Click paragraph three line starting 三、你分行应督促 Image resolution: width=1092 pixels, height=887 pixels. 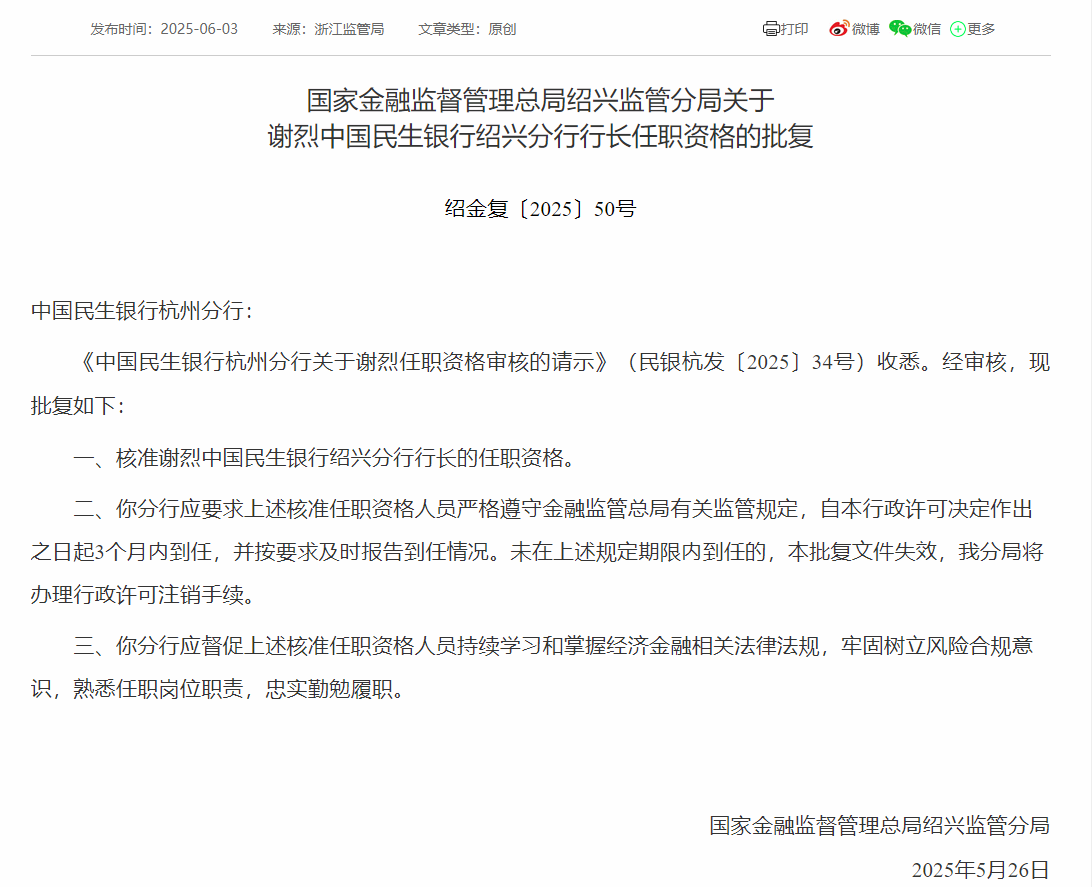pos(554,646)
